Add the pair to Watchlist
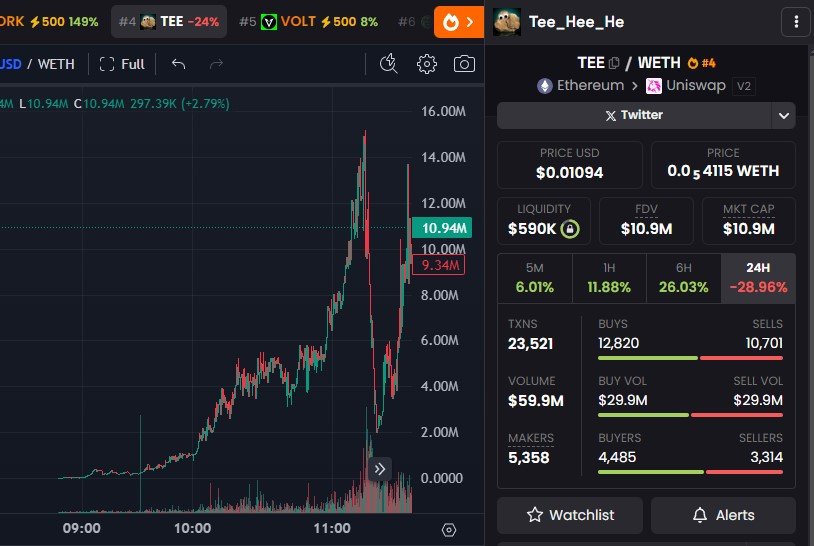 point(569,515)
